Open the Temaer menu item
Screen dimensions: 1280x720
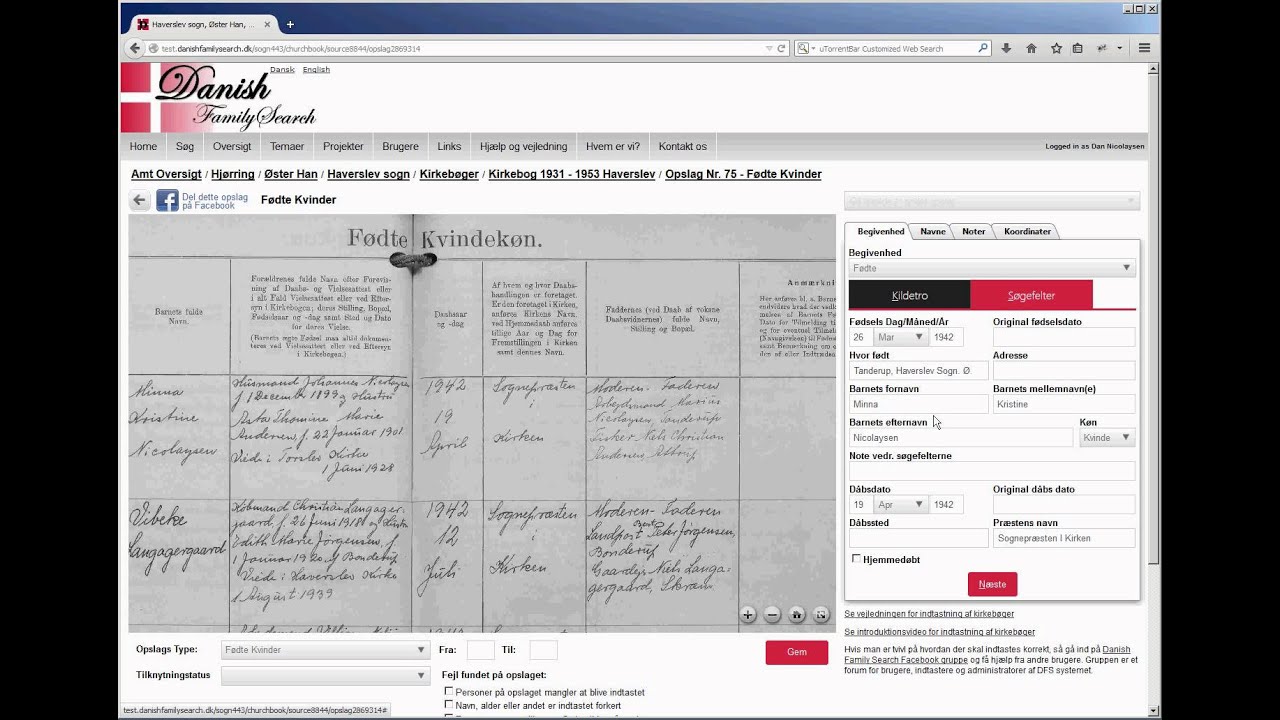click(287, 146)
